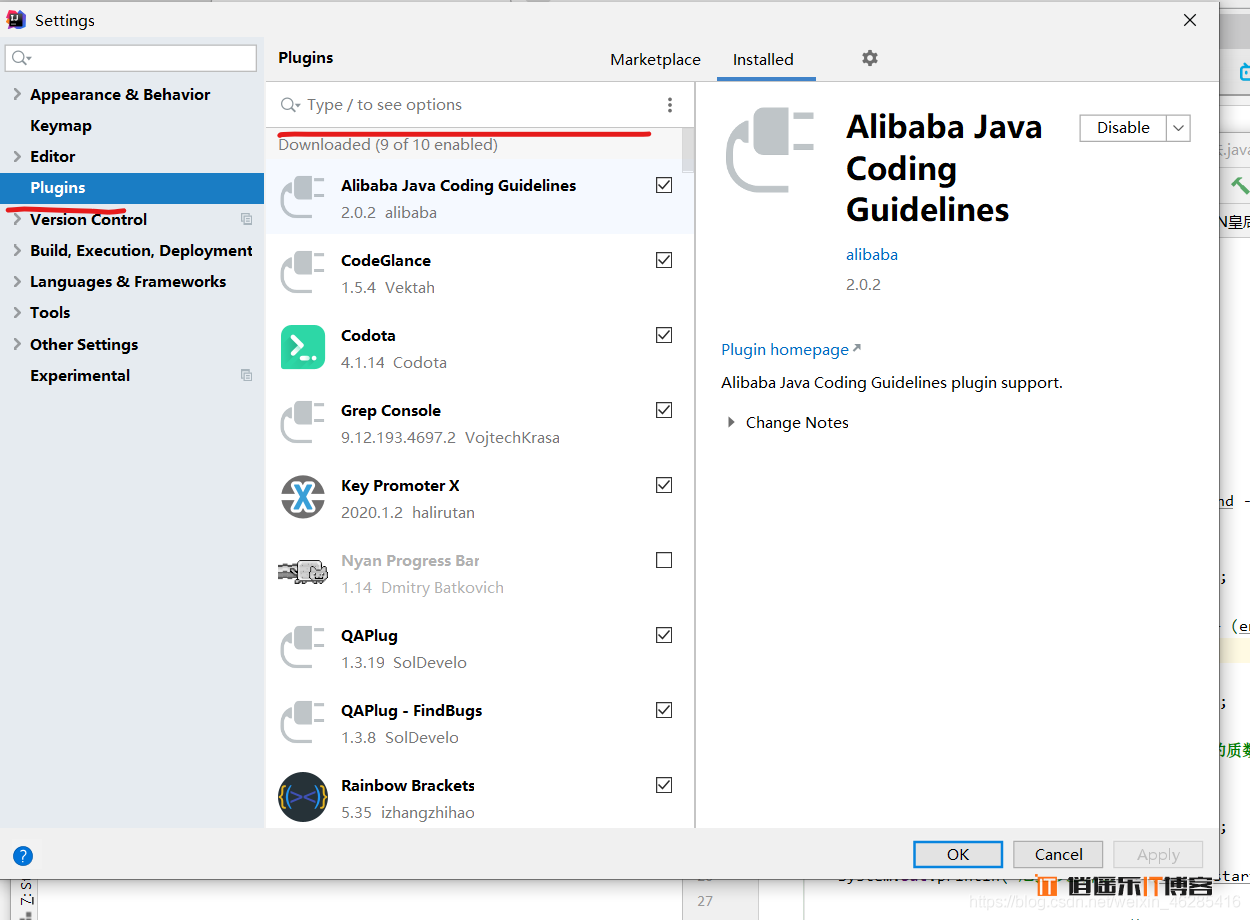
Task: Select Experimental in settings tree
Action: pos(80,375)
